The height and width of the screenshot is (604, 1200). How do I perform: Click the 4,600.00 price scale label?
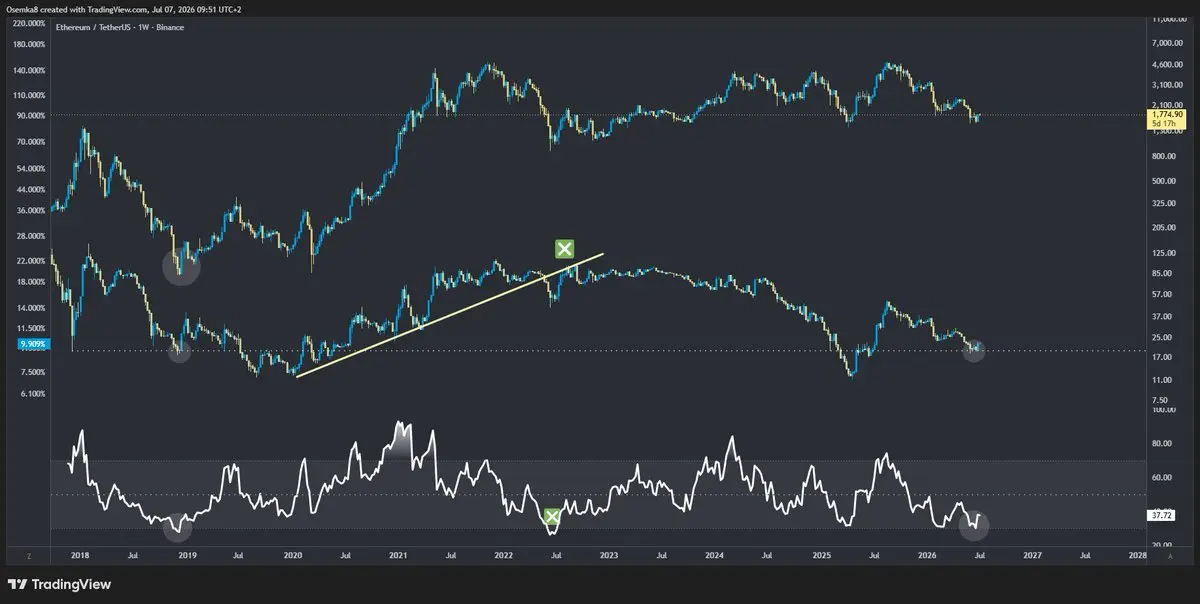click(1166, 65)
